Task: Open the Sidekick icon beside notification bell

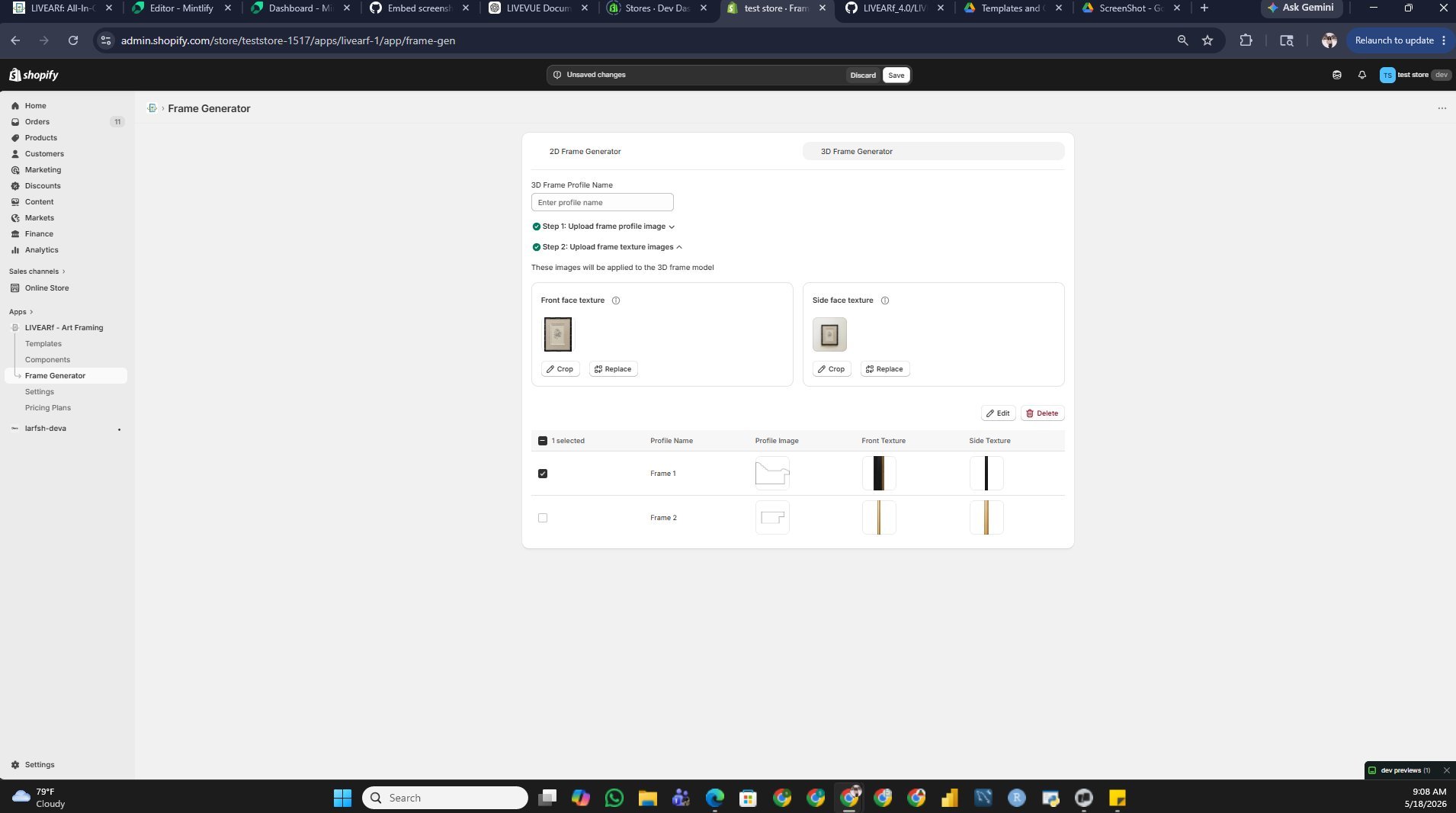Action: (1336, 75)
